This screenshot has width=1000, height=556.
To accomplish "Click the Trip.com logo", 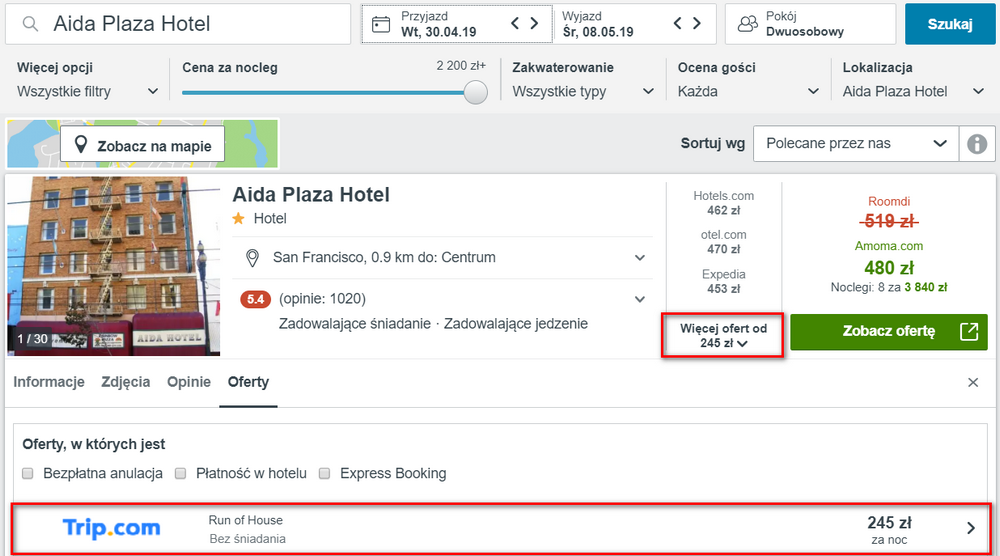I will [111, 528].
